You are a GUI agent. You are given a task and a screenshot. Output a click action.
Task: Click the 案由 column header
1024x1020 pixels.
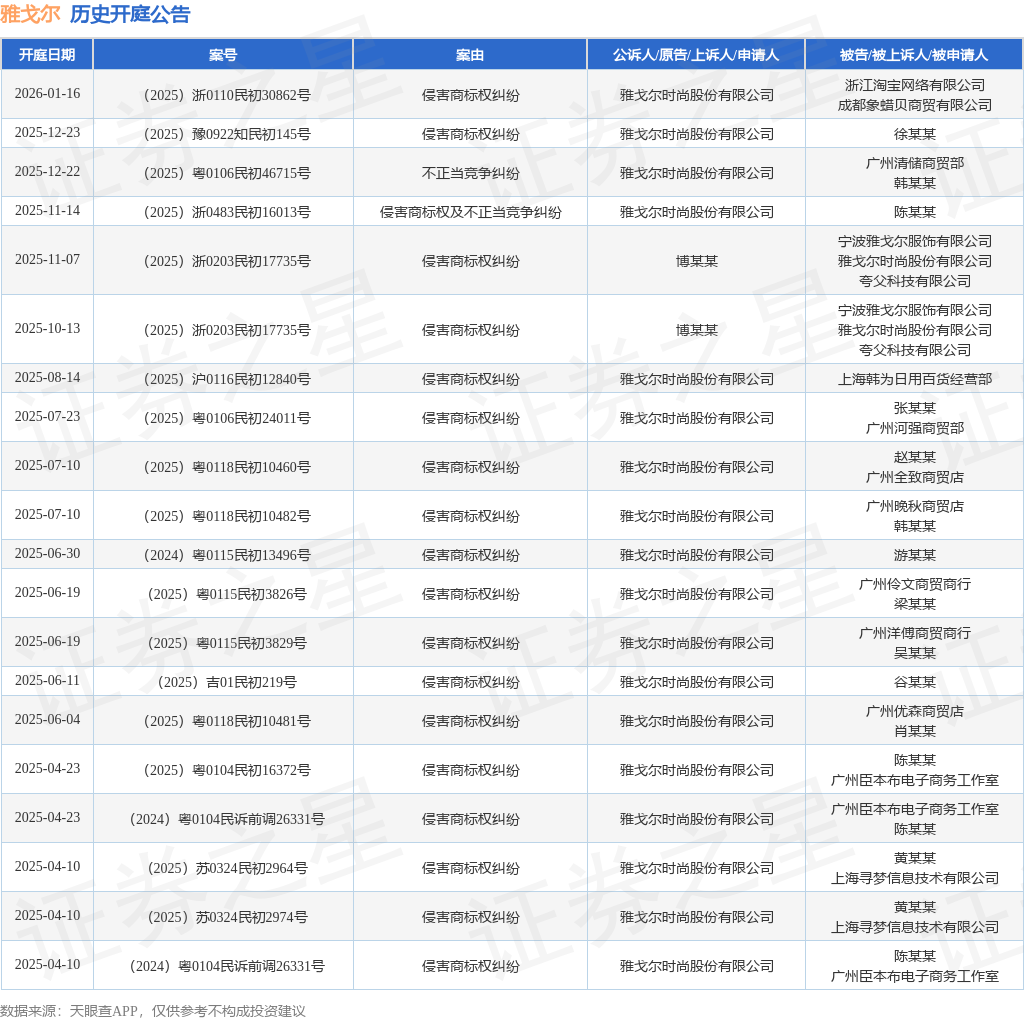point(470,55)
